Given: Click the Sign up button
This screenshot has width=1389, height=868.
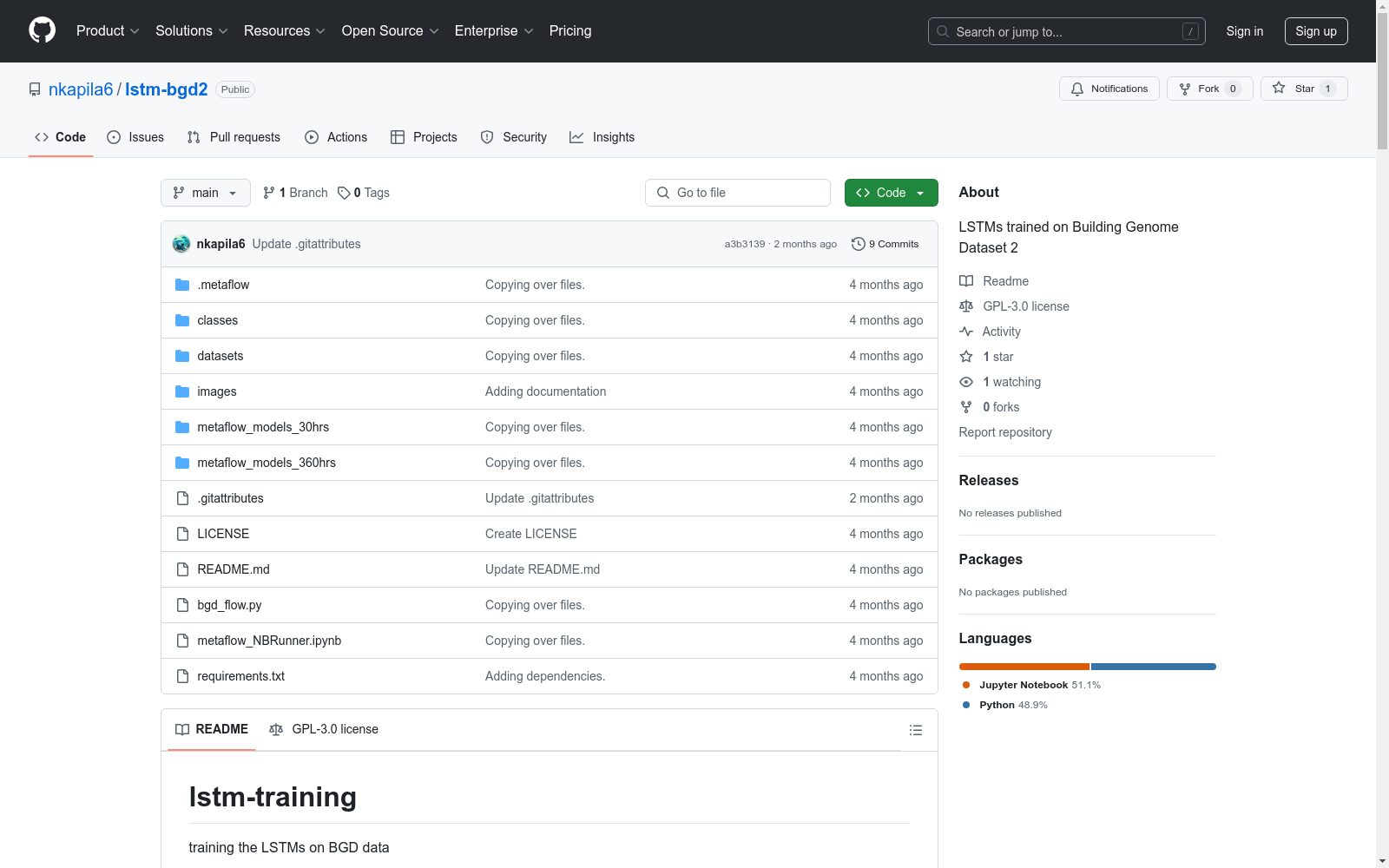Looking at the screenshot, I should click(1315, 31).
